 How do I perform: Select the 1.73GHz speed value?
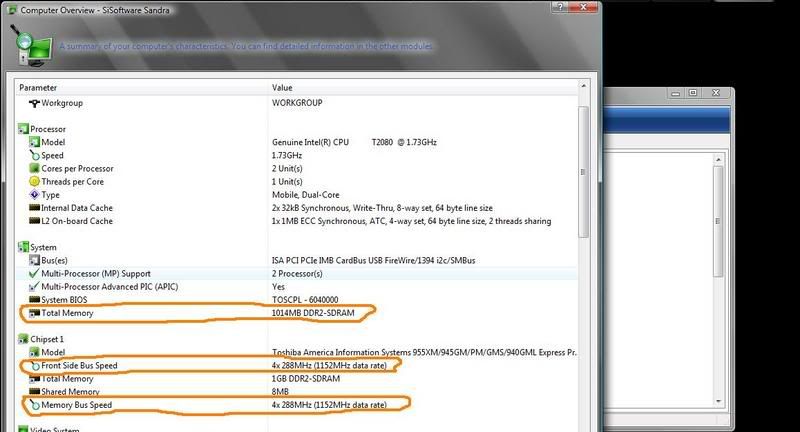[x=287, y=155]
